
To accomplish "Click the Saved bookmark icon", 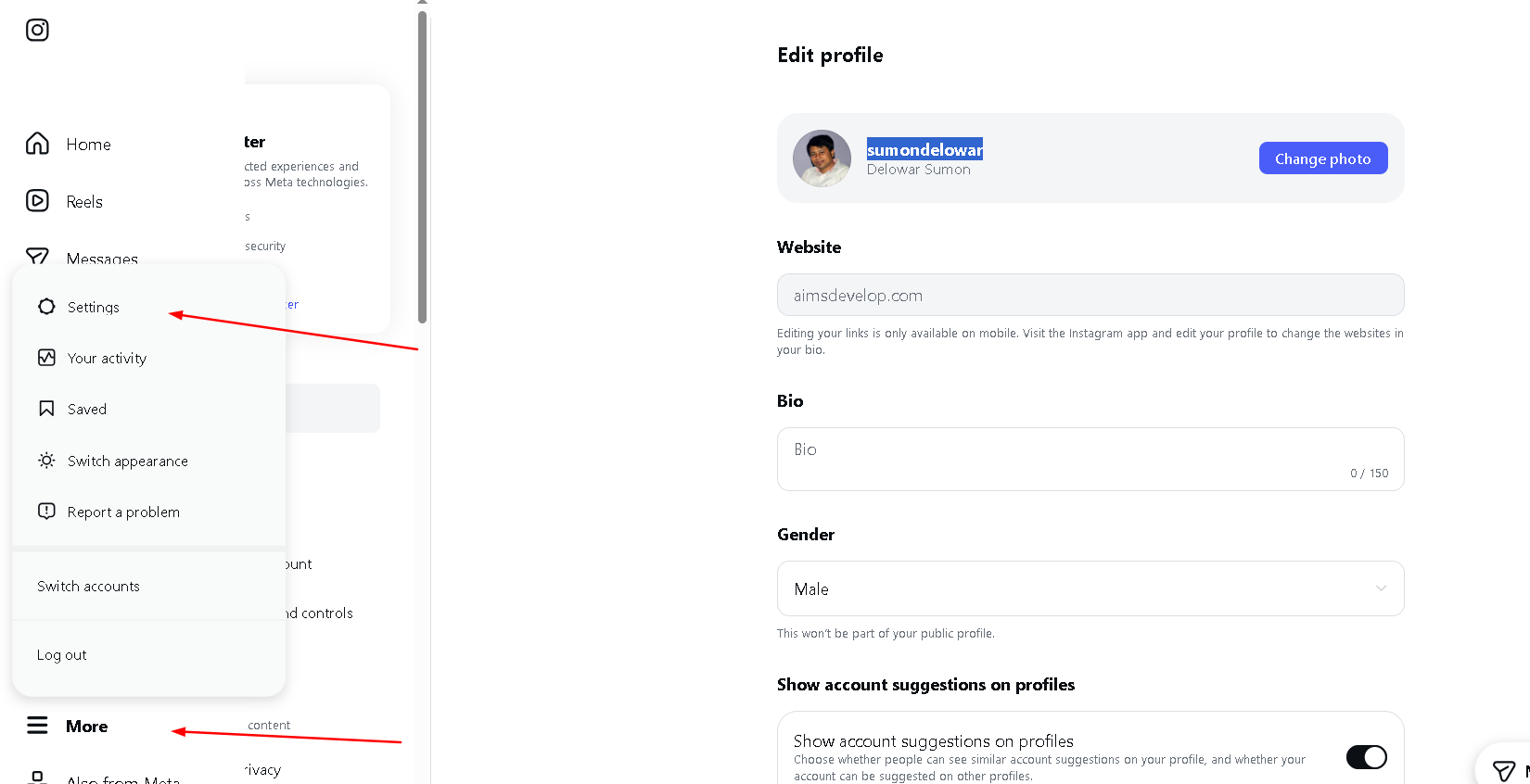I will click(x=46, y=409).
